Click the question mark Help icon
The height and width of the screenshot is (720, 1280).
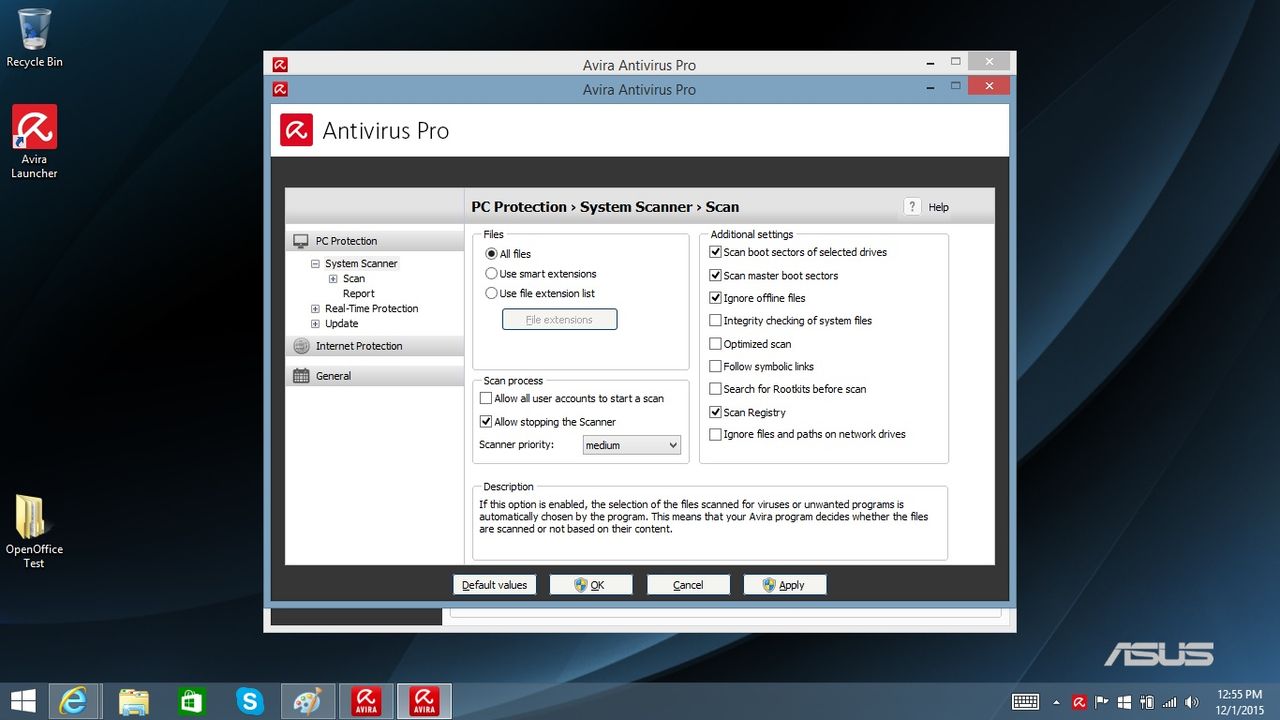tap(911, 207)
